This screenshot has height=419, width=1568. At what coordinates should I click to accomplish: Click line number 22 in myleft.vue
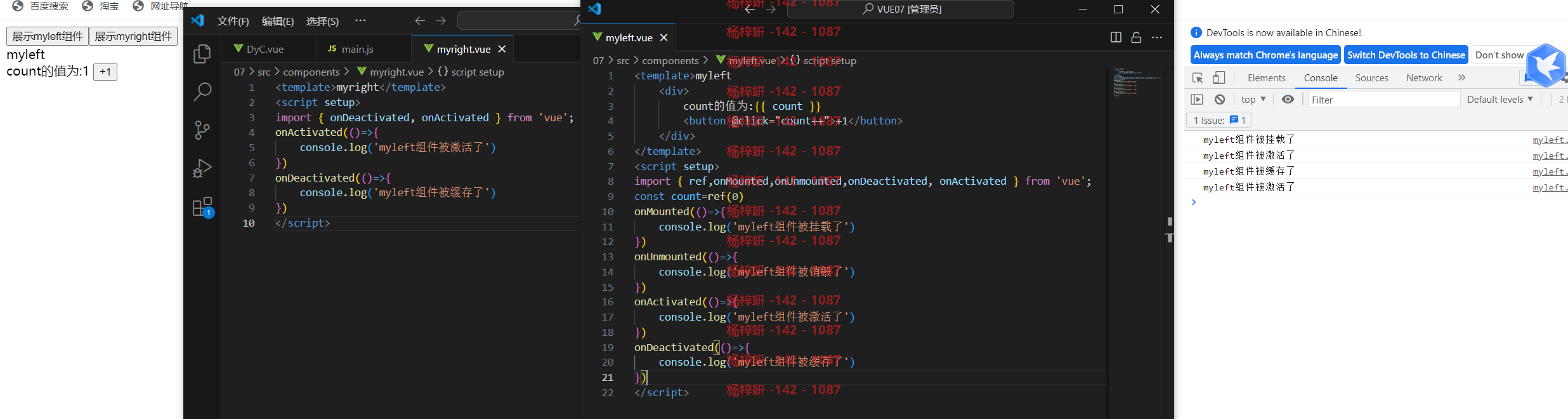(x=607, y=392)
